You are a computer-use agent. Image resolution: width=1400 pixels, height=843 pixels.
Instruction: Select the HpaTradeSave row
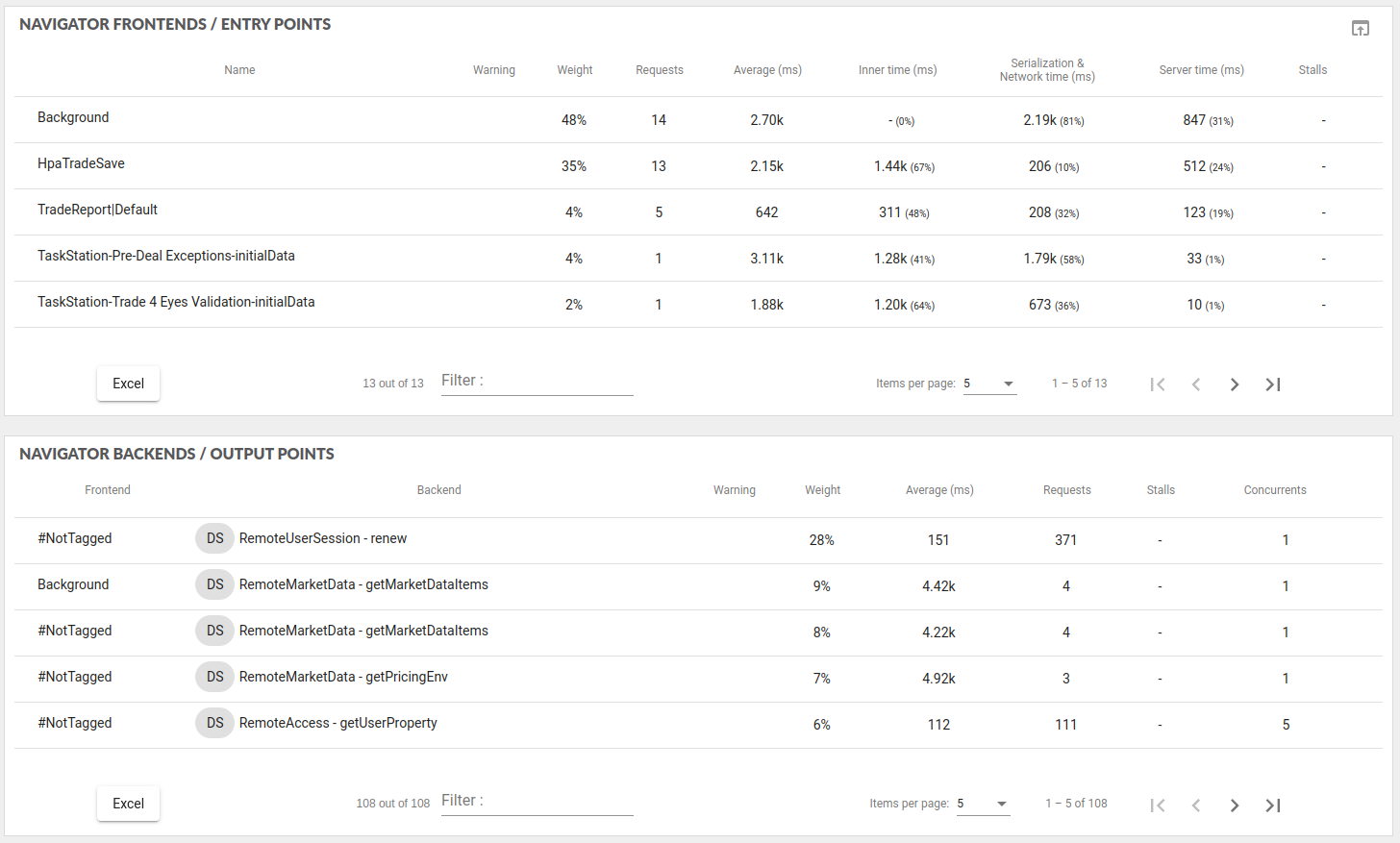click(698, 165)
